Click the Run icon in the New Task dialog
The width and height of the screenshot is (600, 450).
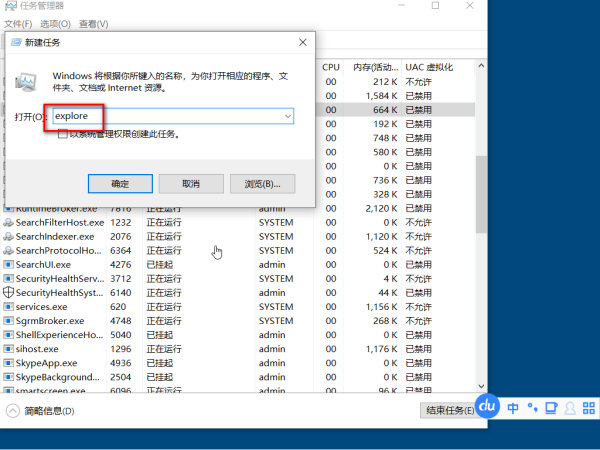[x=28, y=83]
